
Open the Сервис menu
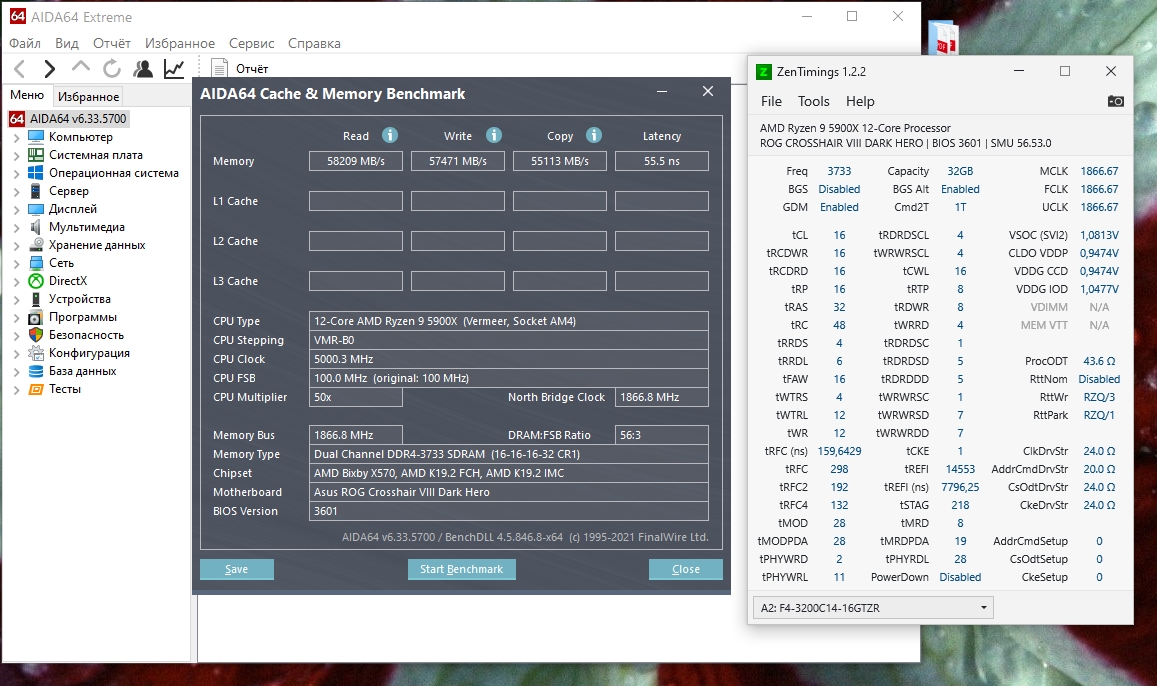pos(251,43)
